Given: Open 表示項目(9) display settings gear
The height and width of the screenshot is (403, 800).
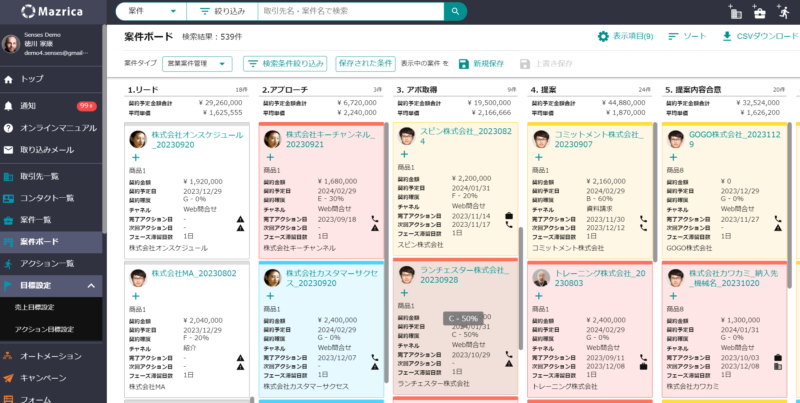Looking at the screenshot, I should 625,37.
